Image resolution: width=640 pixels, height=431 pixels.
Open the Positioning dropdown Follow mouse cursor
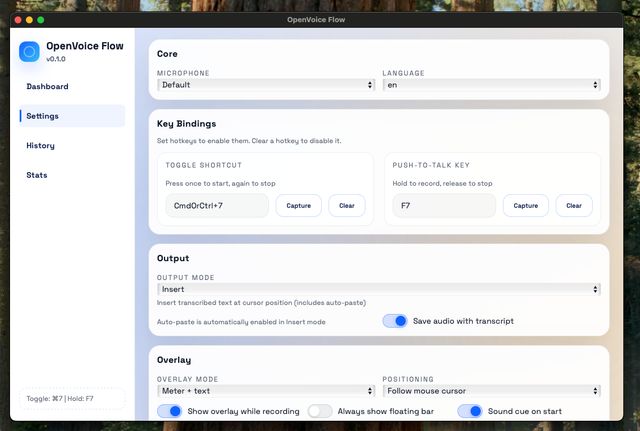(491, 391)
